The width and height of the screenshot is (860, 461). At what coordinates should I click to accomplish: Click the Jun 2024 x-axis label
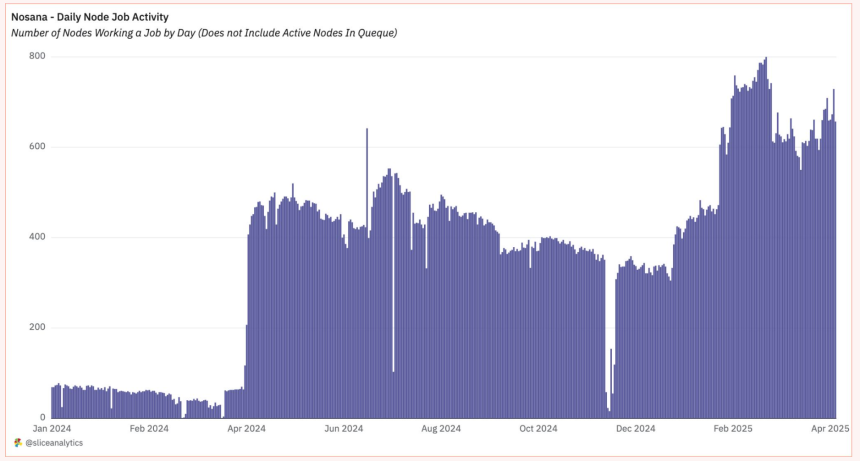344,428
